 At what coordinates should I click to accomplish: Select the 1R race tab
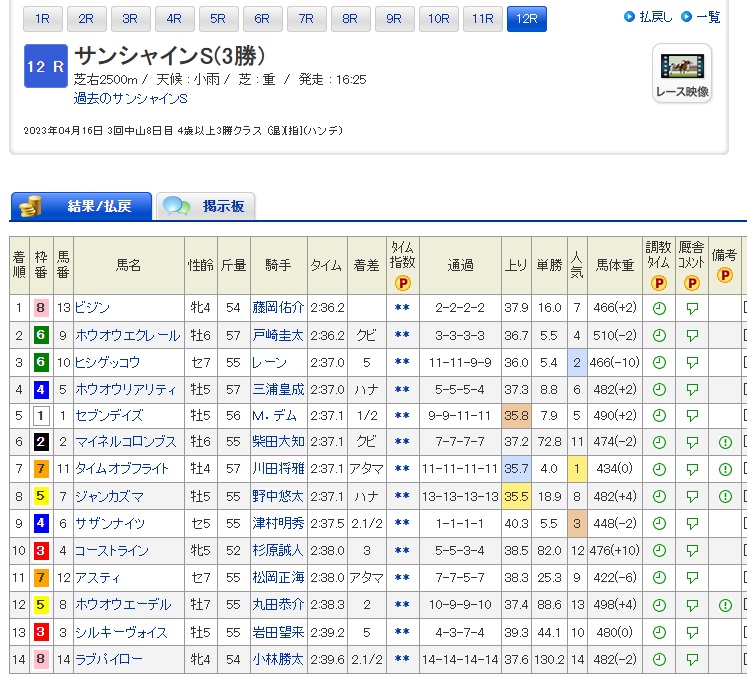pyautogui.click(x=43, y=19)
